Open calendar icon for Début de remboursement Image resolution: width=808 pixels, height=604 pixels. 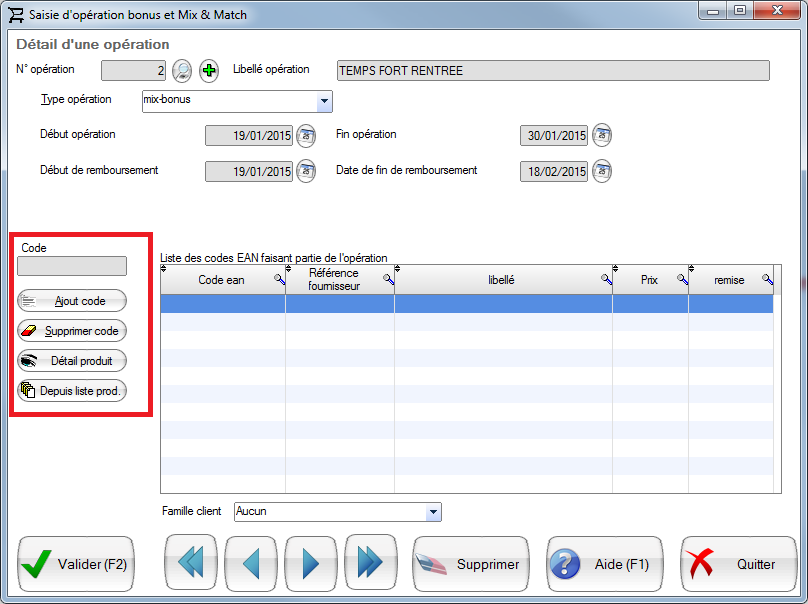pos(307,171)
